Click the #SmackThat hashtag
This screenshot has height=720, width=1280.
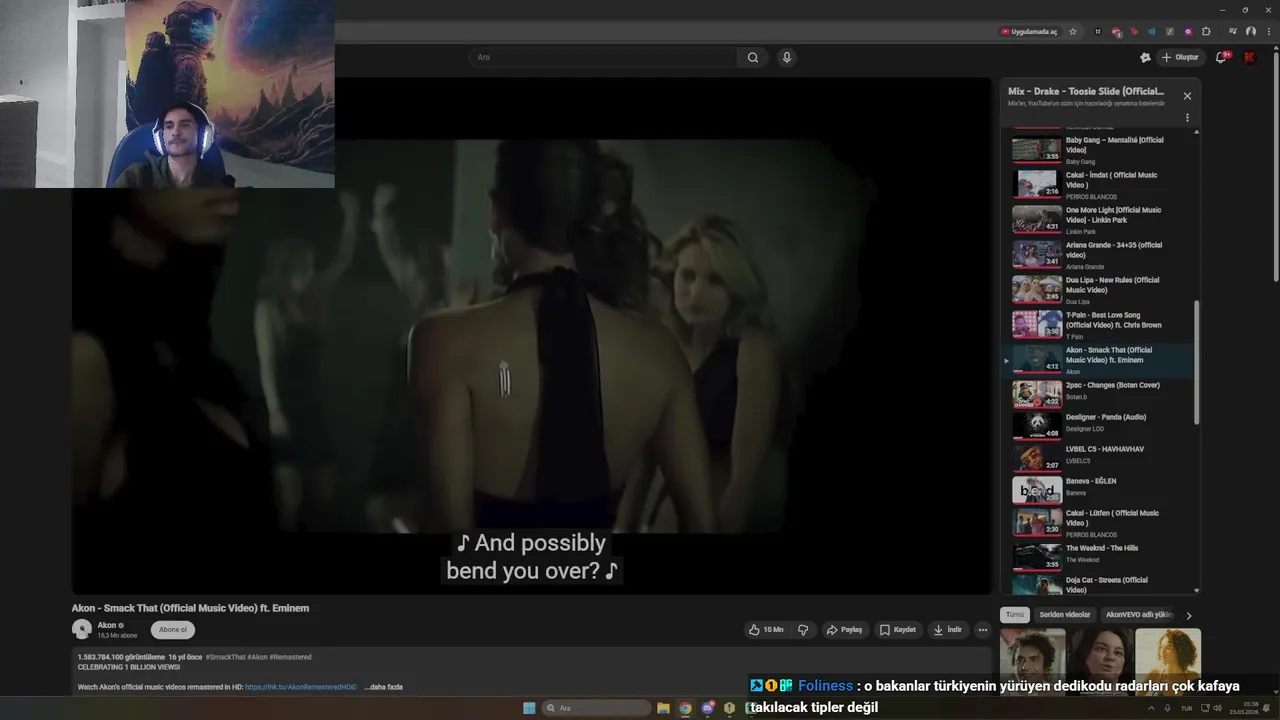pyautogui.click(x=225, y=657)
